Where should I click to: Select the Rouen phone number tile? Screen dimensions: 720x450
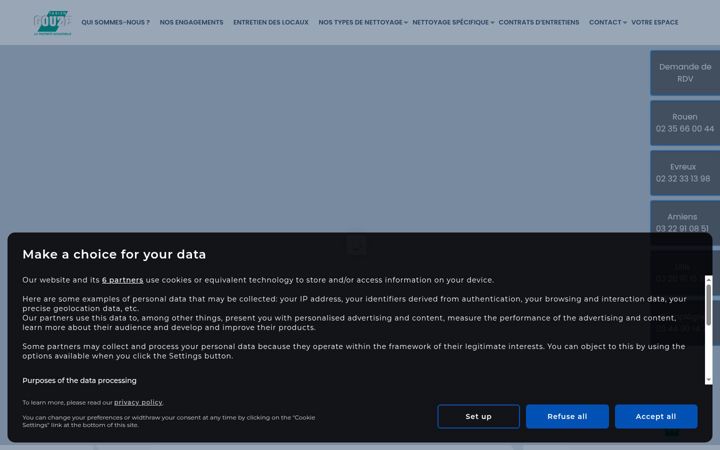click(x=685, y=123)
